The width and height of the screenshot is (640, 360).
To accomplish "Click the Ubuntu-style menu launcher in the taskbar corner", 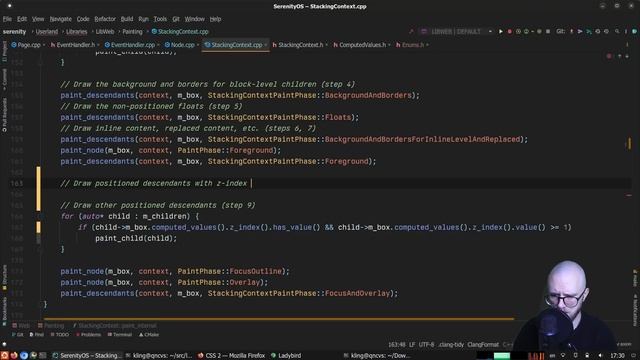I will click(x=4, y=356).
